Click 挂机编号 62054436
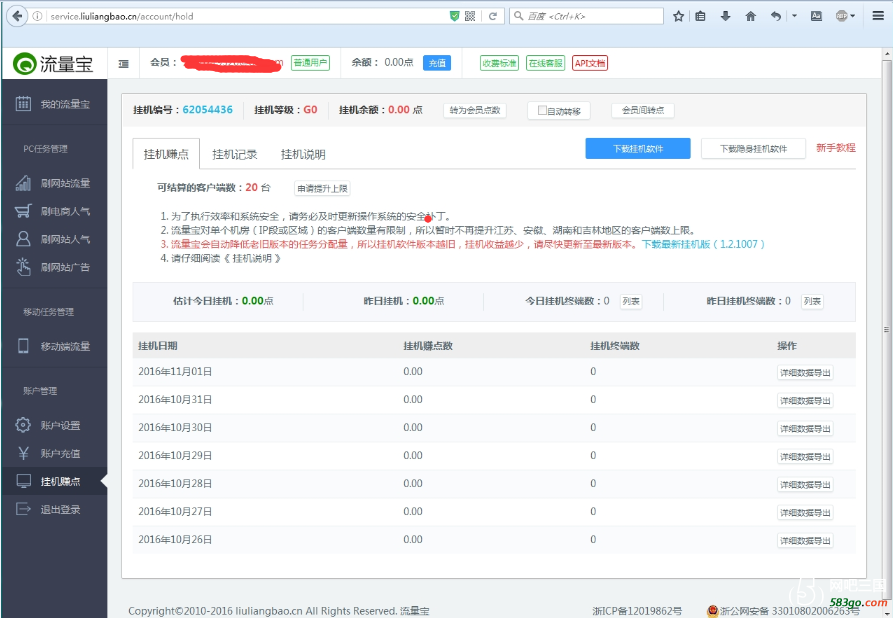 click(x=207, y=109)
